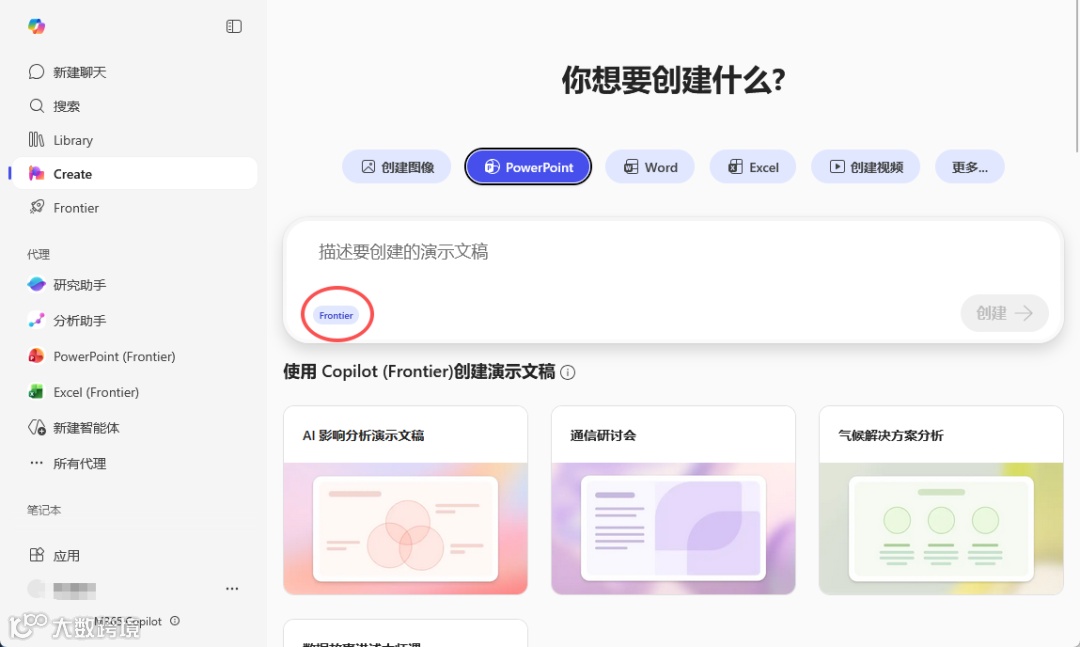Open PowerPoint (Frontier) agent

click(134, 356)
